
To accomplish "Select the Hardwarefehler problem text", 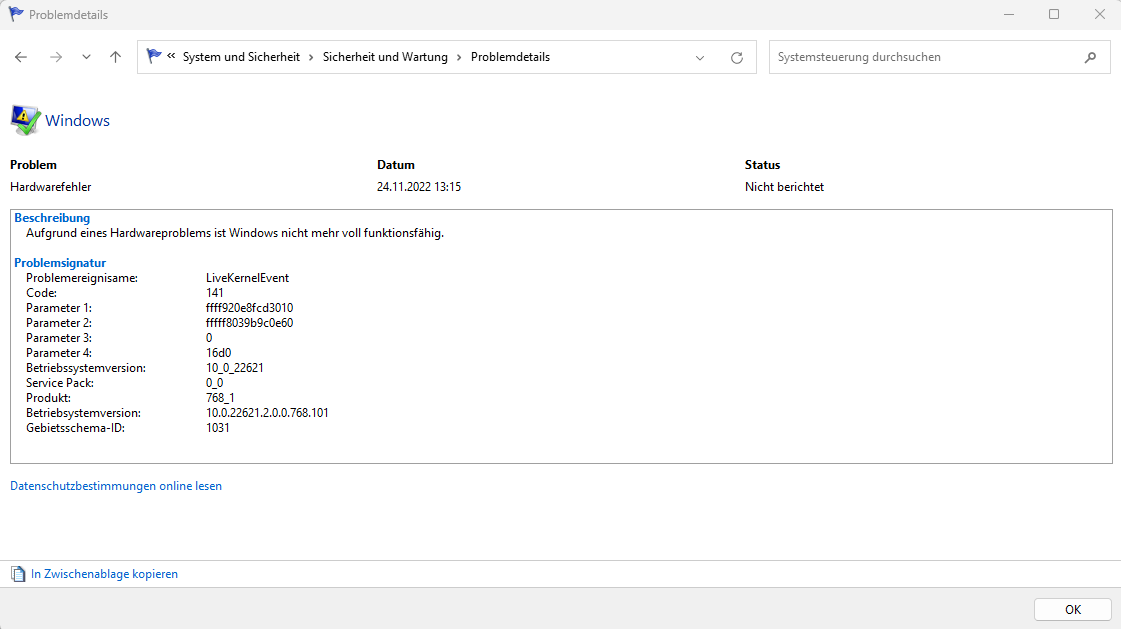I will pyautogui.click(x=51, y=187).
